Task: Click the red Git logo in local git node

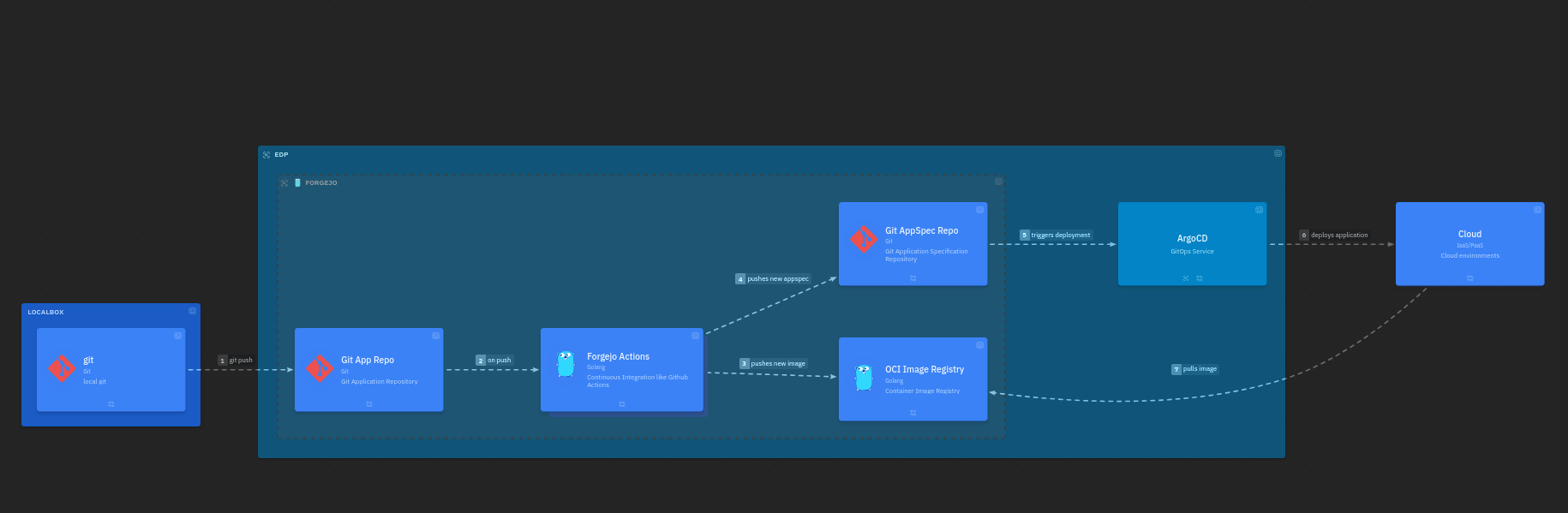Action: tap(62, 368)
